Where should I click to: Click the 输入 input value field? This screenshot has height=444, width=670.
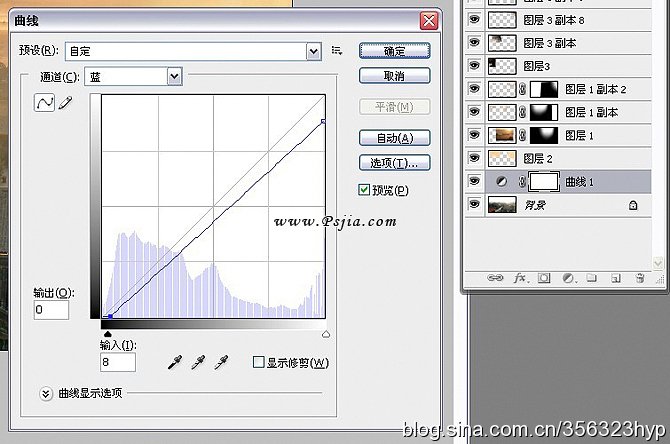point(118,362)
